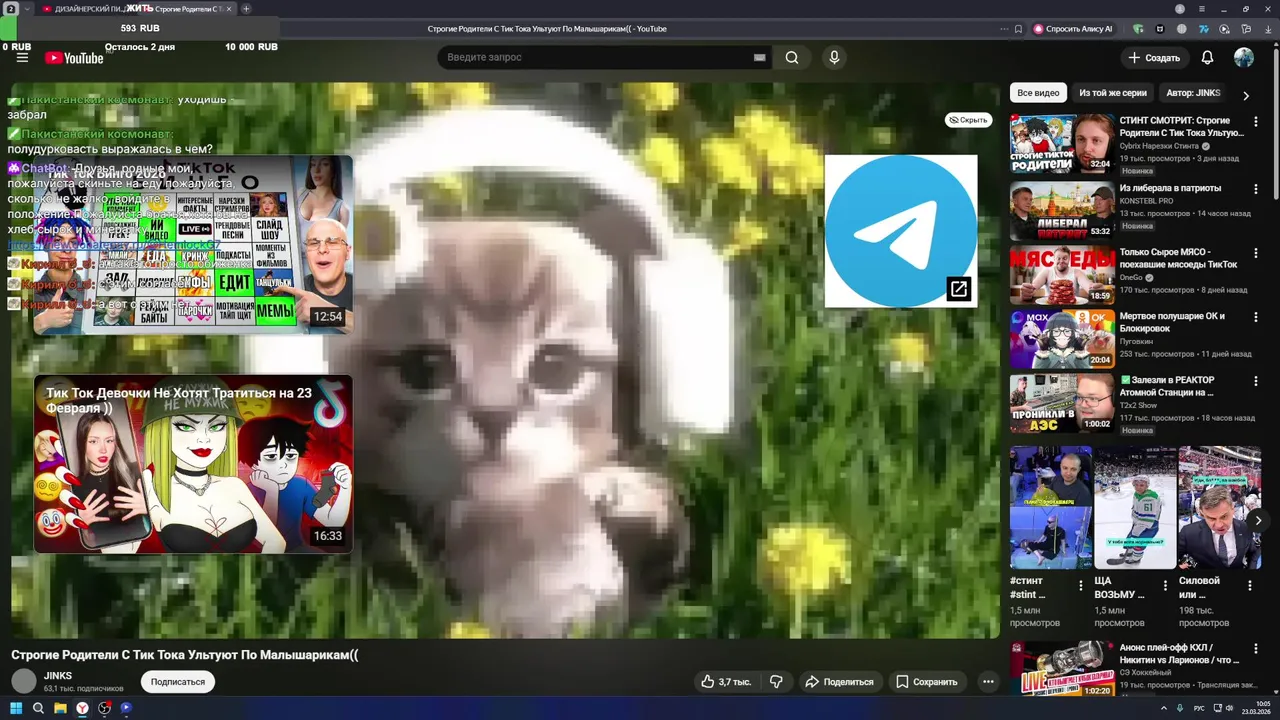The width and height of the screenshot is (1280, 720).
Task: Open the РУС language indicator in tray
Action: click(1199, 708)
